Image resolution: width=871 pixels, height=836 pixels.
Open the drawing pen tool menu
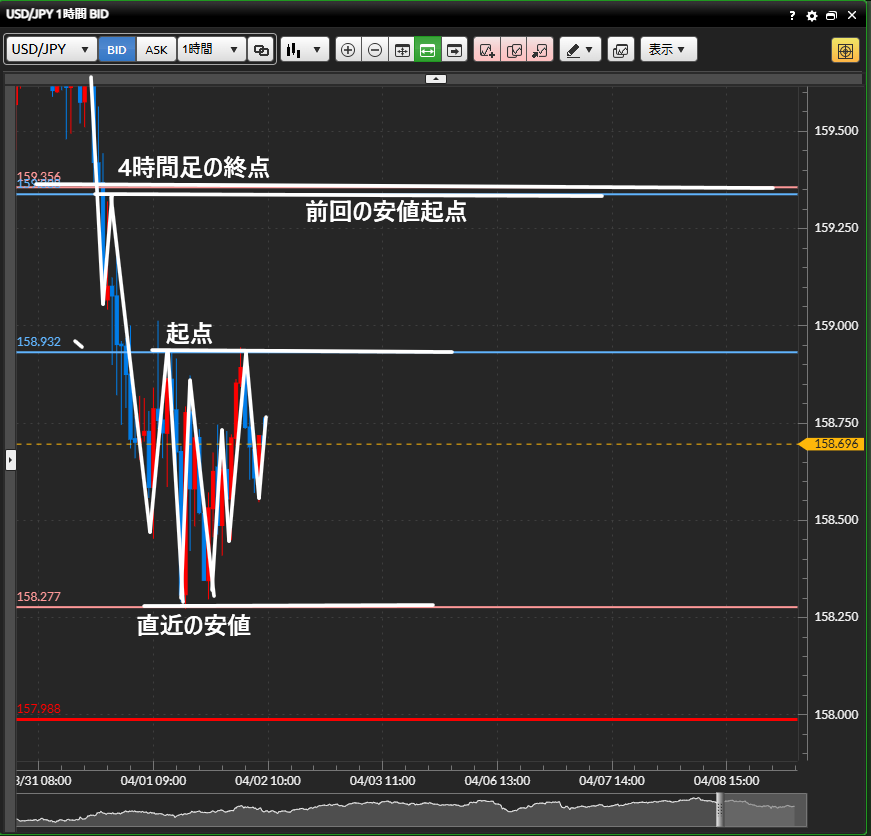click(579, 50)
